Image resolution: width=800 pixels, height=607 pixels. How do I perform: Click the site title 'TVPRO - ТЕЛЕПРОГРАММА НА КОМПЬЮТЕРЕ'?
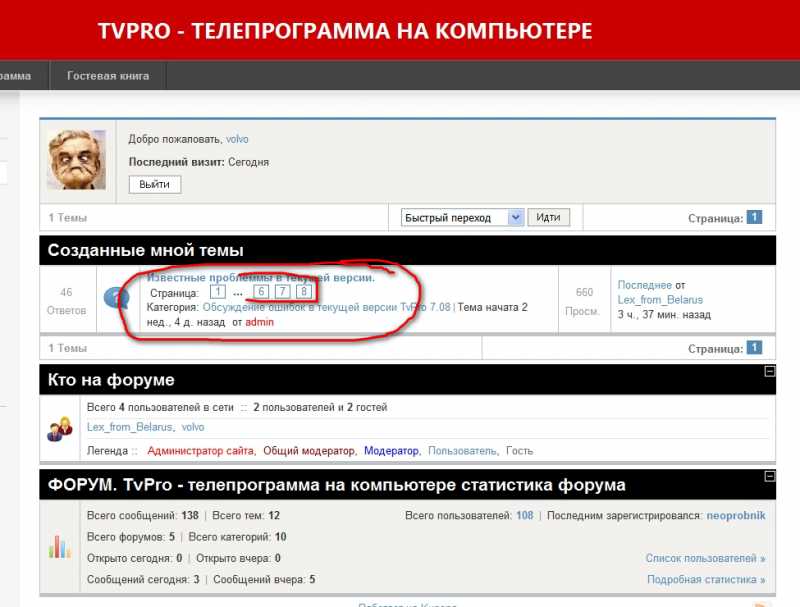345,31
